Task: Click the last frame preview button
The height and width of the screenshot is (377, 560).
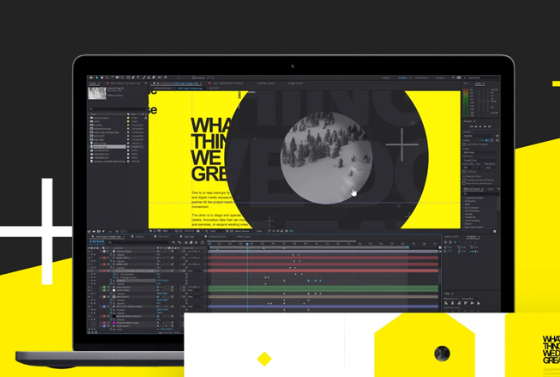Action: point(490,126)
